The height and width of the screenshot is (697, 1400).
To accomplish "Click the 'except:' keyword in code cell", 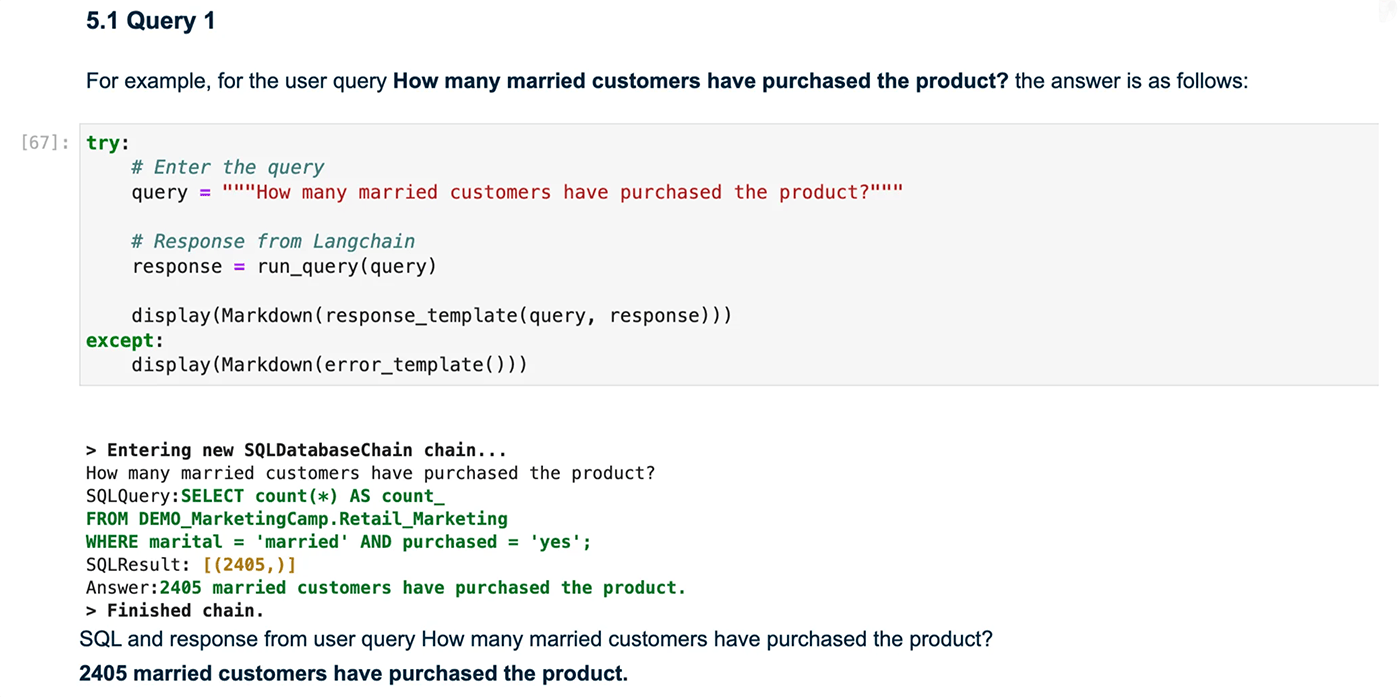I will point(124,340).
